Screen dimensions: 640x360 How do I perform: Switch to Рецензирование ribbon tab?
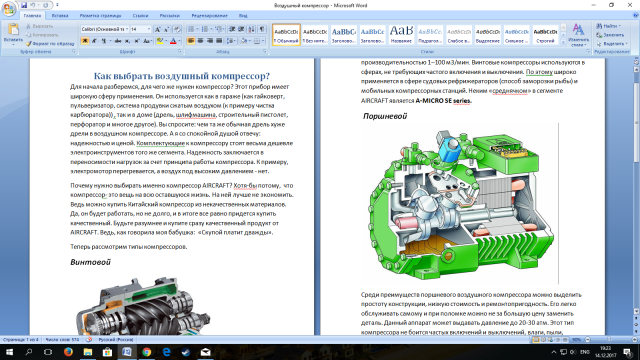click(209, 16)
